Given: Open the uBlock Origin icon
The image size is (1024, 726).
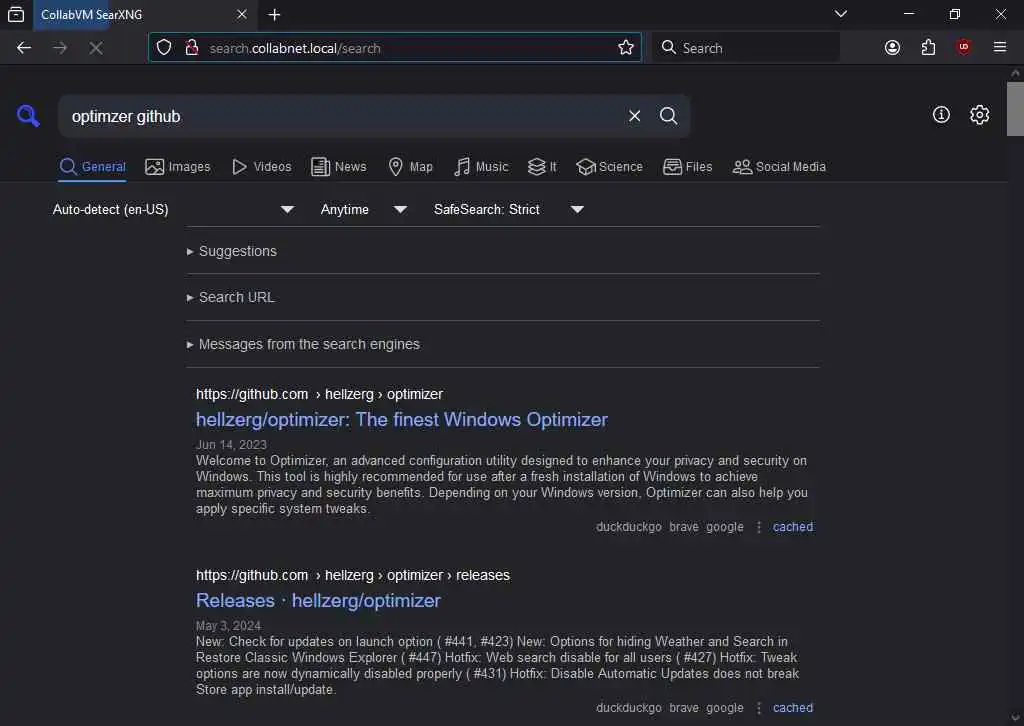Looking at the screenshot, I should 963,47.
